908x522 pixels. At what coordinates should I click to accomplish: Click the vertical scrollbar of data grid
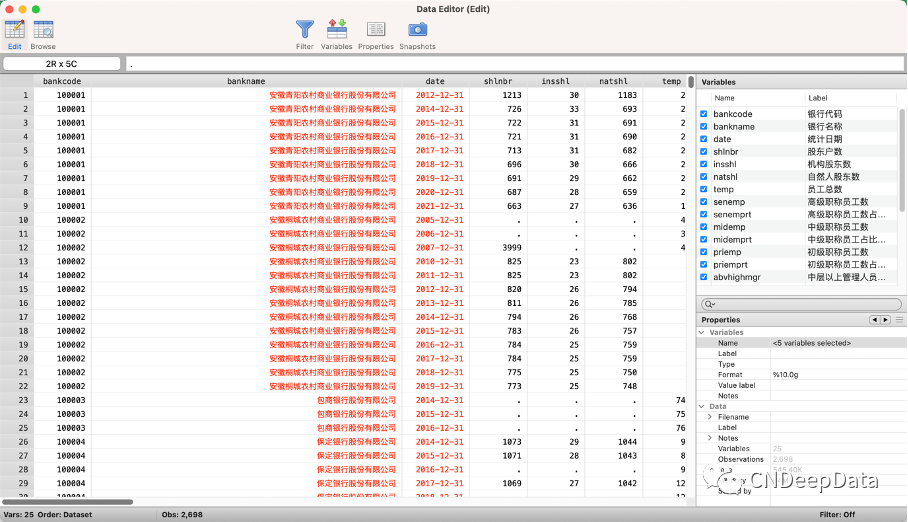point(691,82)
